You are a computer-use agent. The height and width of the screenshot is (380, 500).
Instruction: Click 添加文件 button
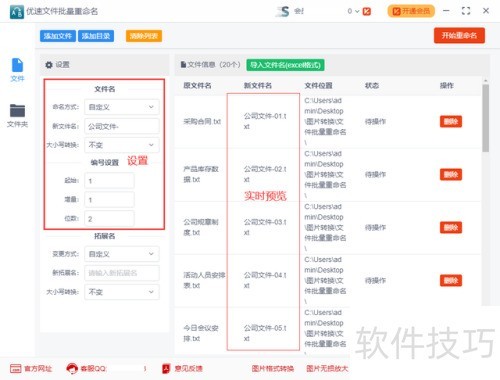58,36
